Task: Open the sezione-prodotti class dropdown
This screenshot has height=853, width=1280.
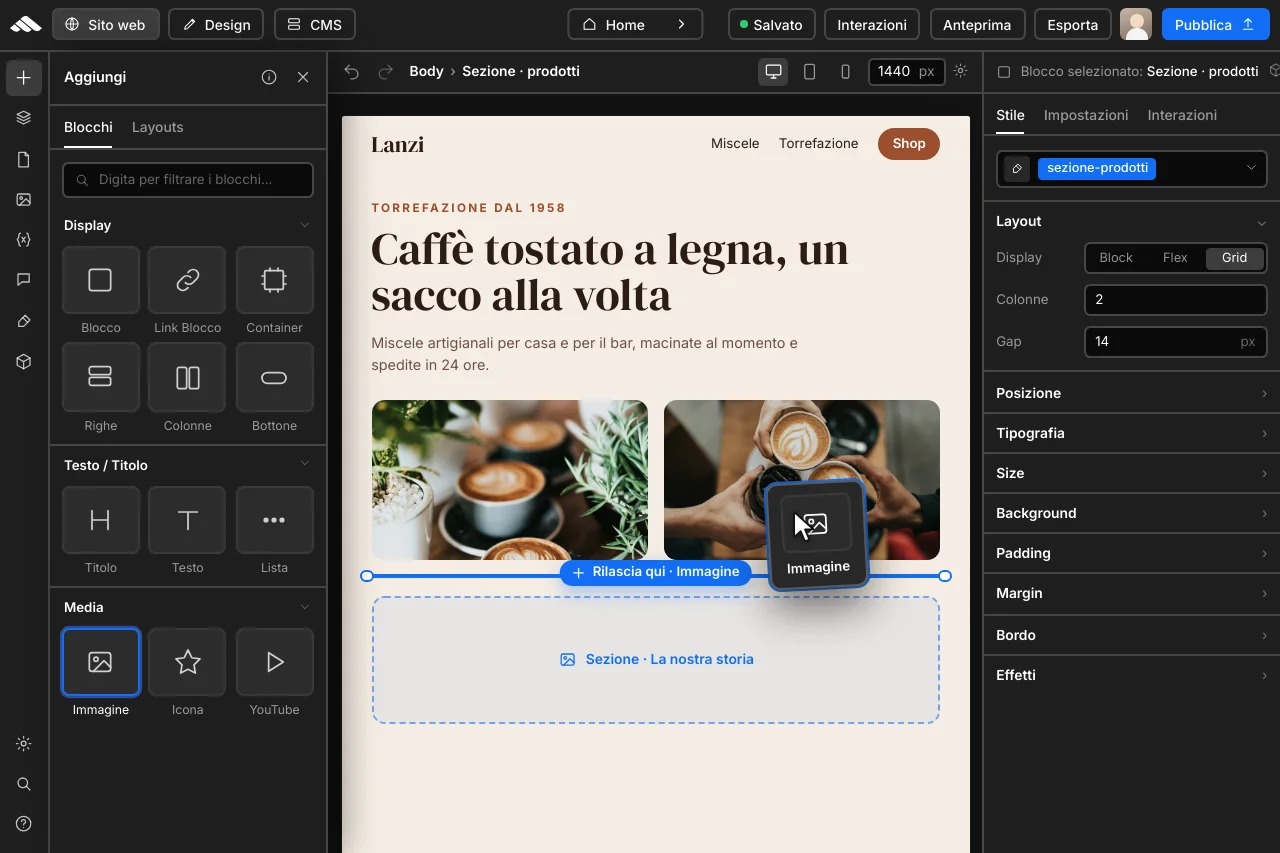Action: 1251,168
